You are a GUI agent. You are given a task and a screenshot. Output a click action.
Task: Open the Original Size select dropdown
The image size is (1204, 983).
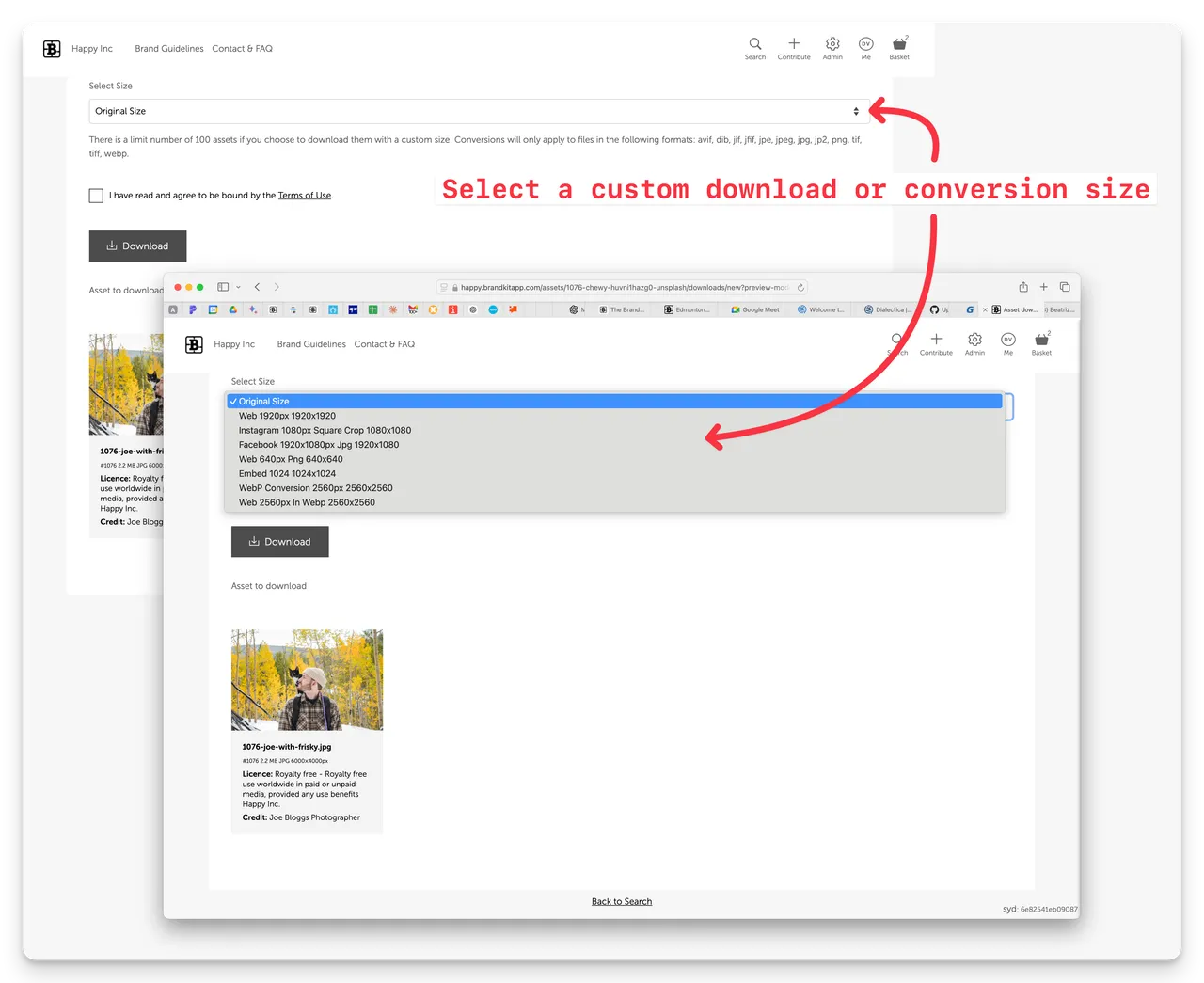[477, 111]
